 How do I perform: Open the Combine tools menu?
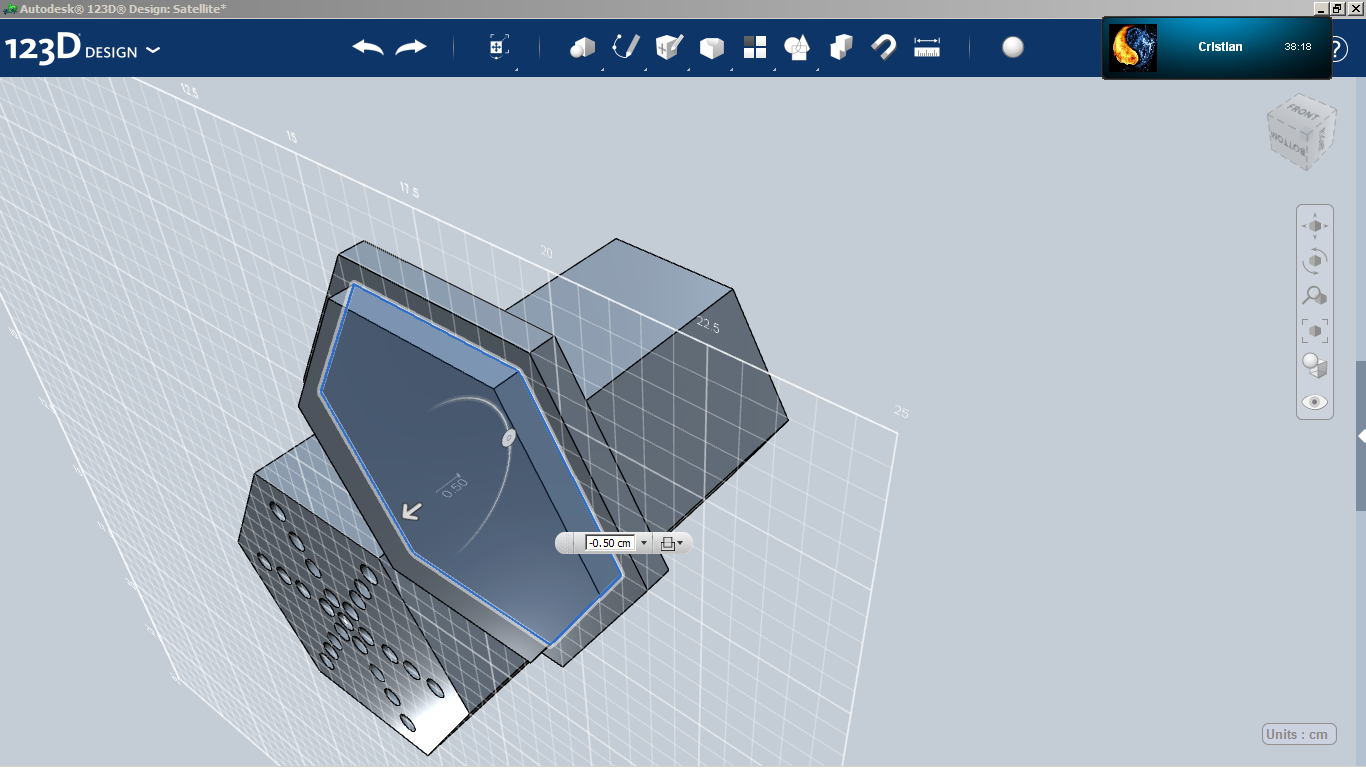(841, 47)
